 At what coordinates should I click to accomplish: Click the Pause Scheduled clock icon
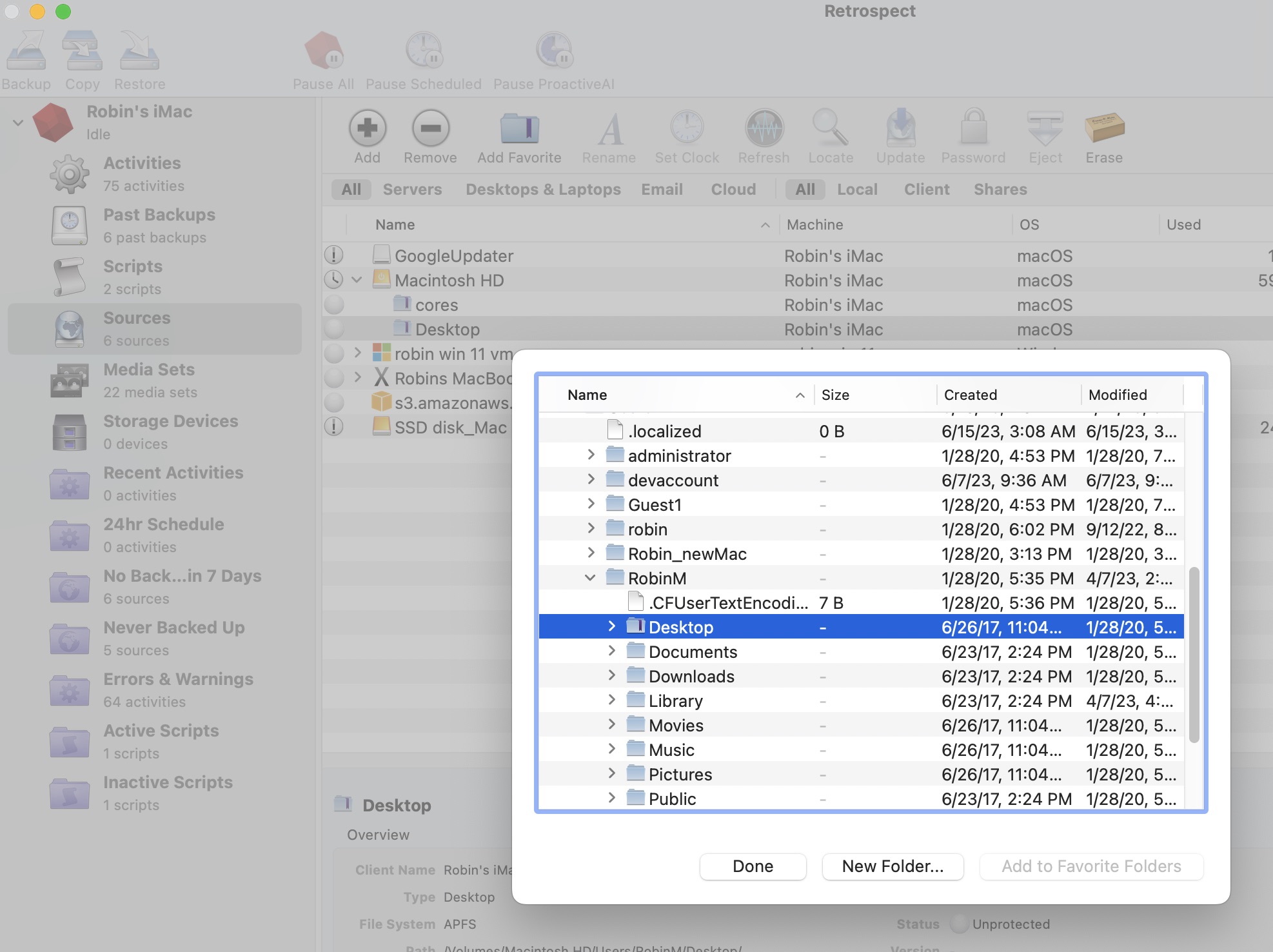424,50
